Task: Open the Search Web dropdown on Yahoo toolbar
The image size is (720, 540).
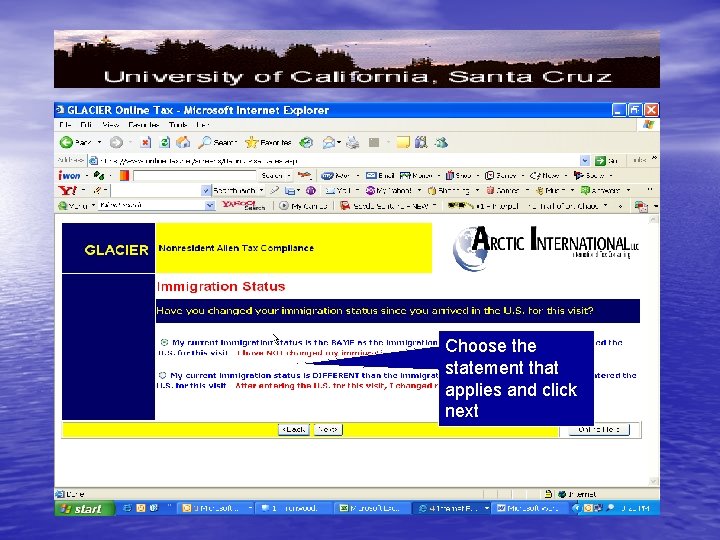Action: pyautogui.click(x=262, y=190)
